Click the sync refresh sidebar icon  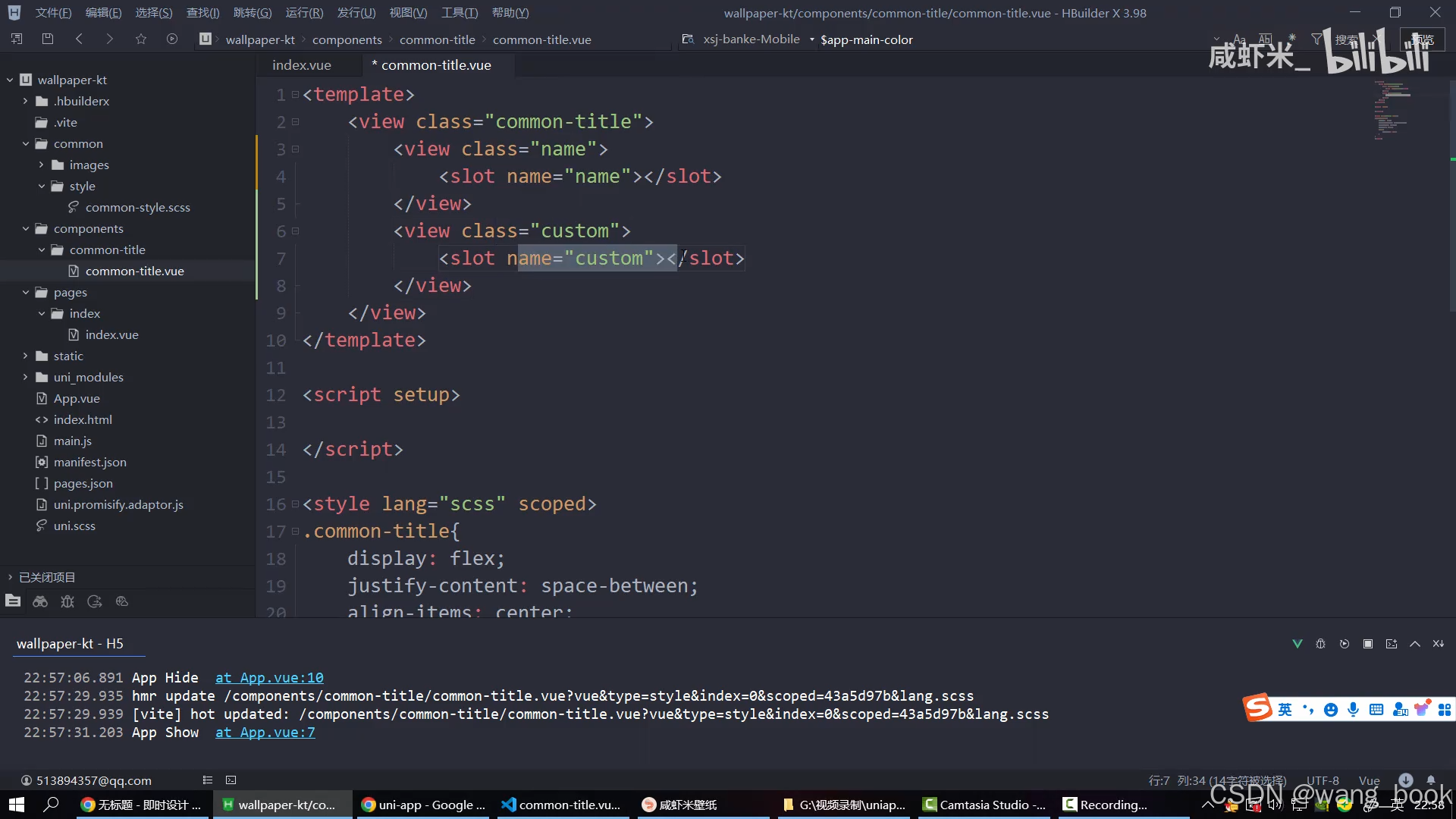tap(95, 601)
